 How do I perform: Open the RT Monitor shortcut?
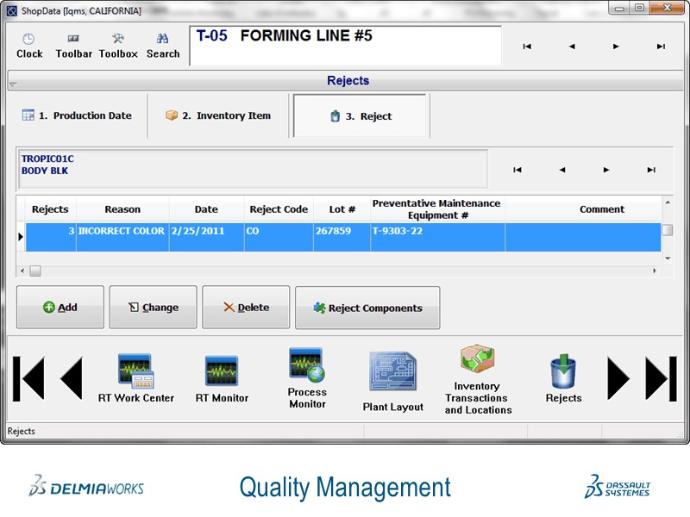(221, 372)
